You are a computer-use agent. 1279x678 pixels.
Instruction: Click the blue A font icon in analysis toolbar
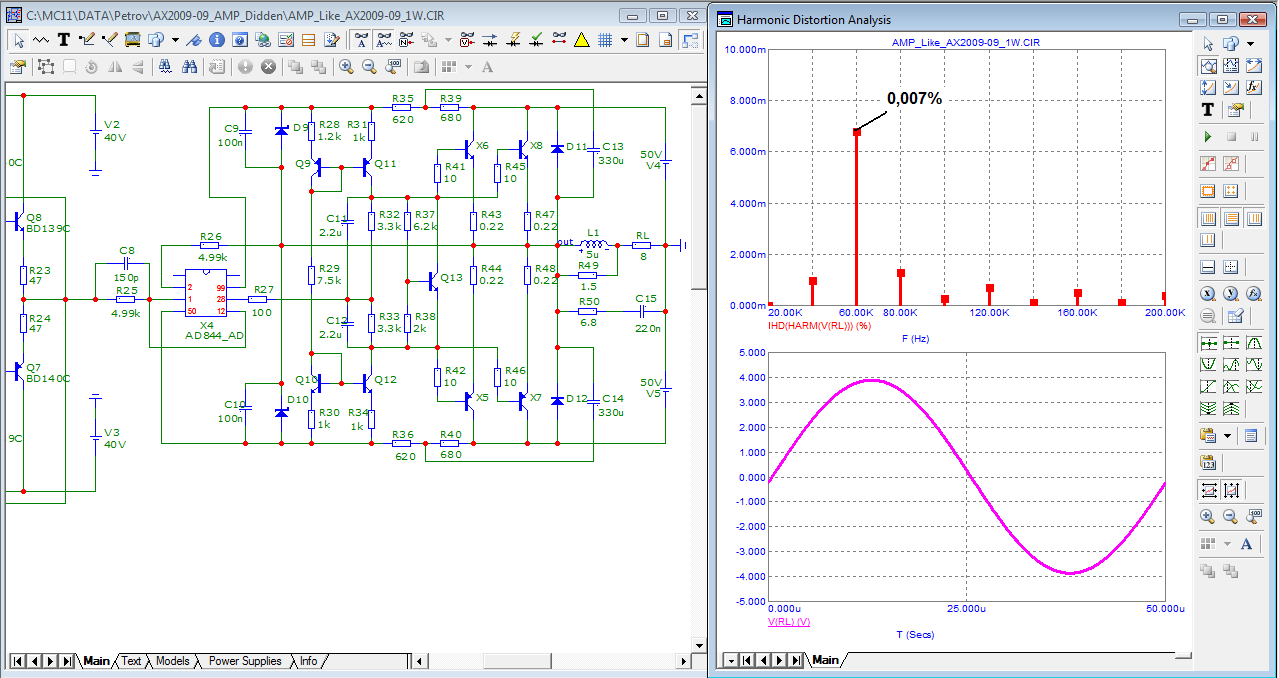click(1246, 543)
